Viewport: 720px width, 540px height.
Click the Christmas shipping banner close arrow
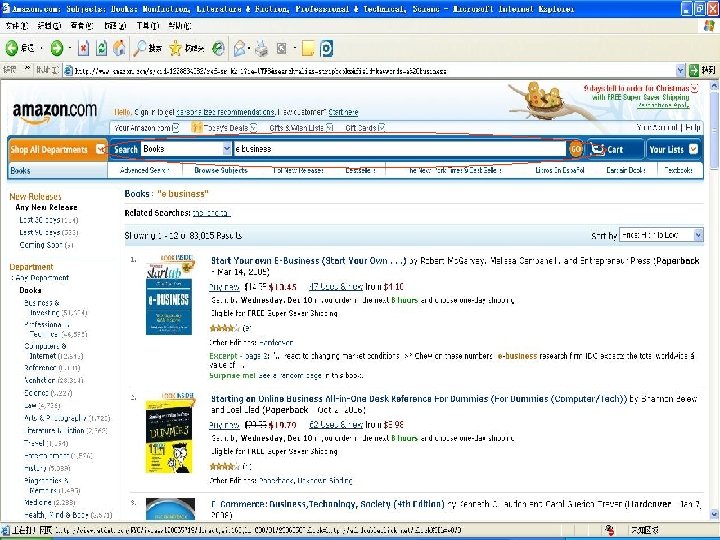pyautogui.click(x=694, y=88)
